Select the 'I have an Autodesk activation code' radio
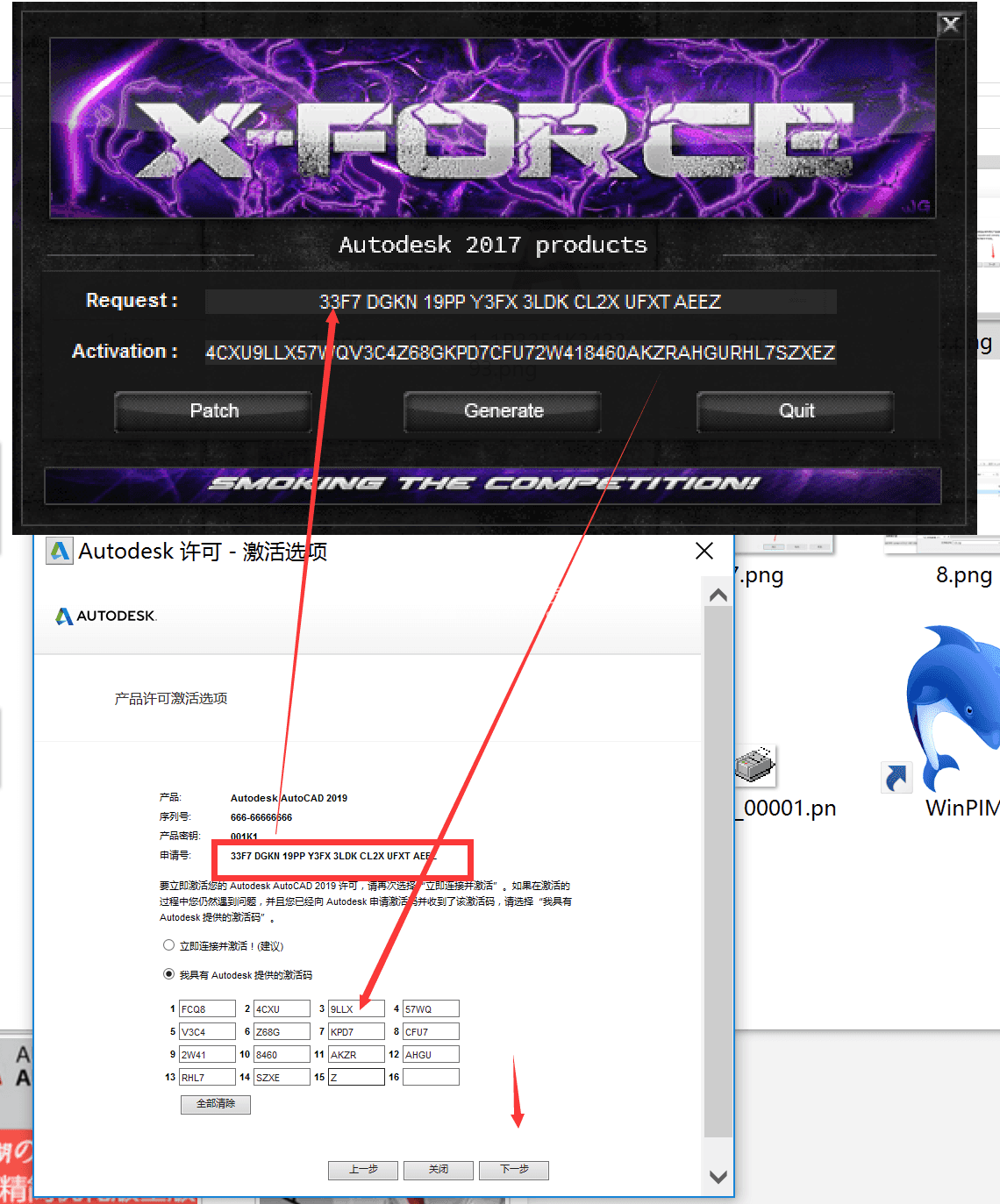Image resolution: width=1000 pixels, height=1204 pixels. pyautogui.click(x=168, y=974)
